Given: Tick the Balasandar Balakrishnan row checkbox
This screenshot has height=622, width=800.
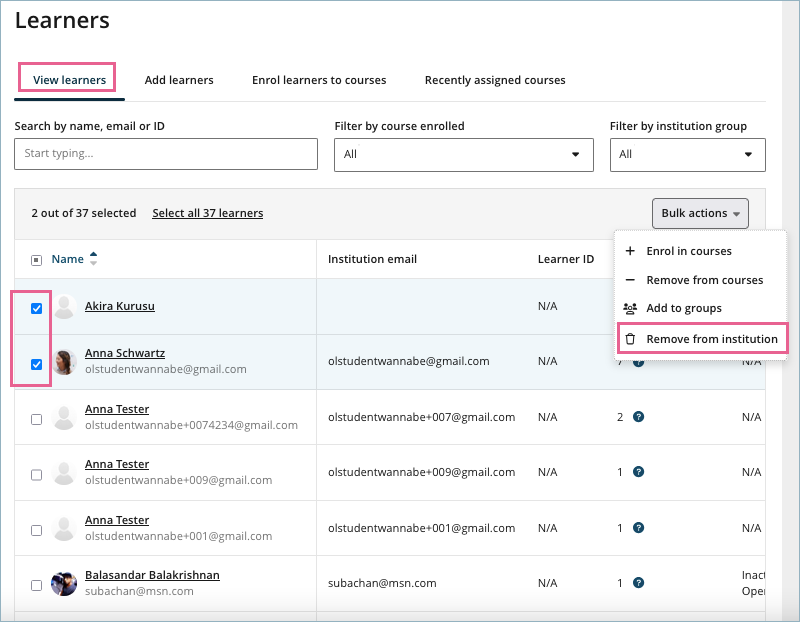Looking at the screenshot, I should pos(37,585).
